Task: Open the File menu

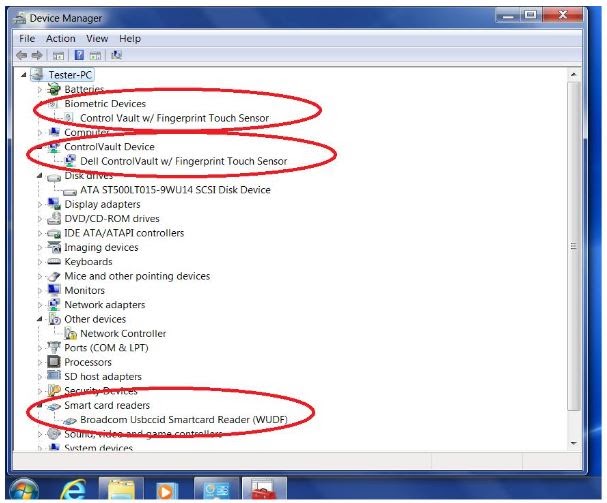Action: coord(27,39)
